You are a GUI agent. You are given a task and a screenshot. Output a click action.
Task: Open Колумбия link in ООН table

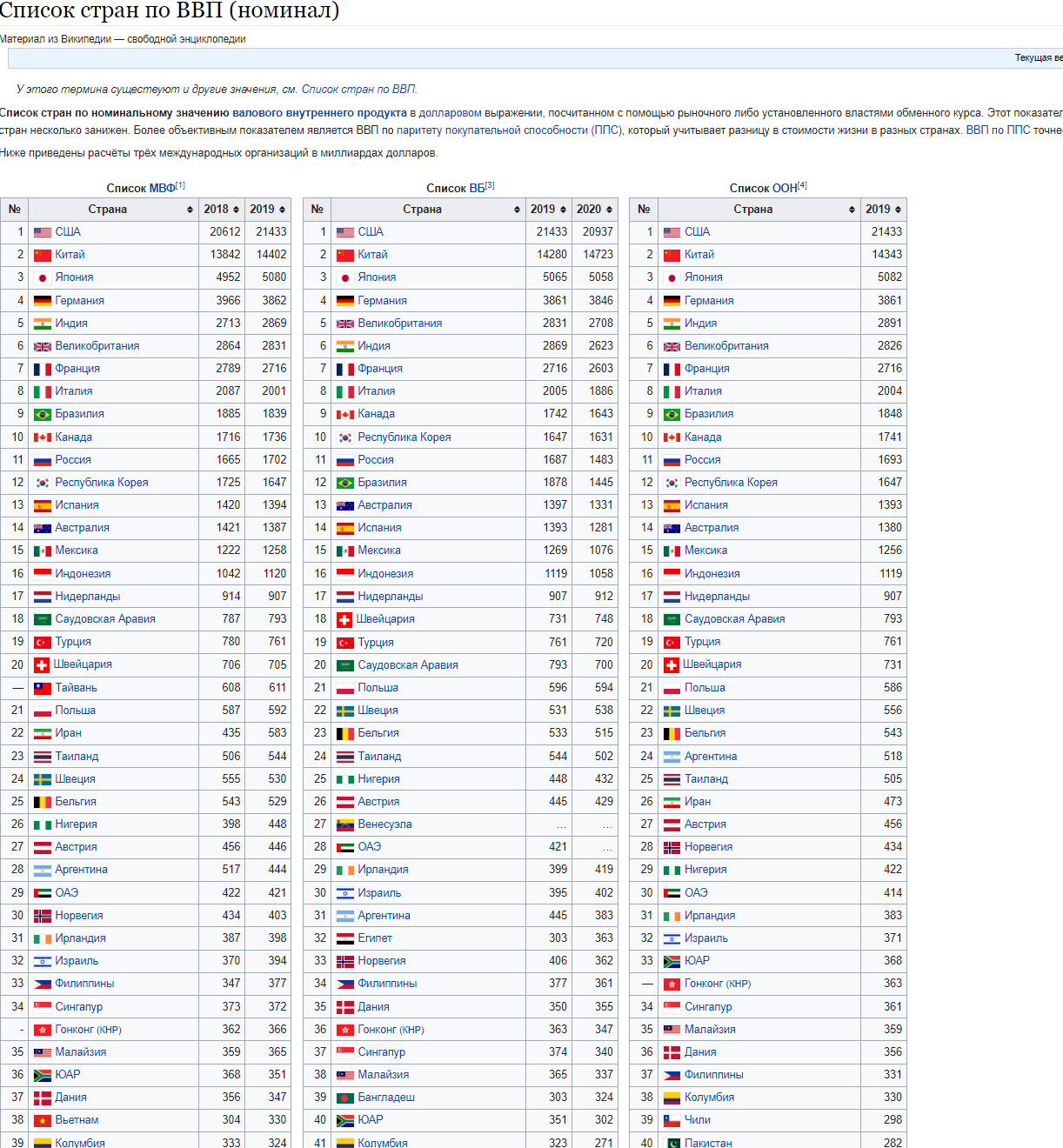[710, 1098]
